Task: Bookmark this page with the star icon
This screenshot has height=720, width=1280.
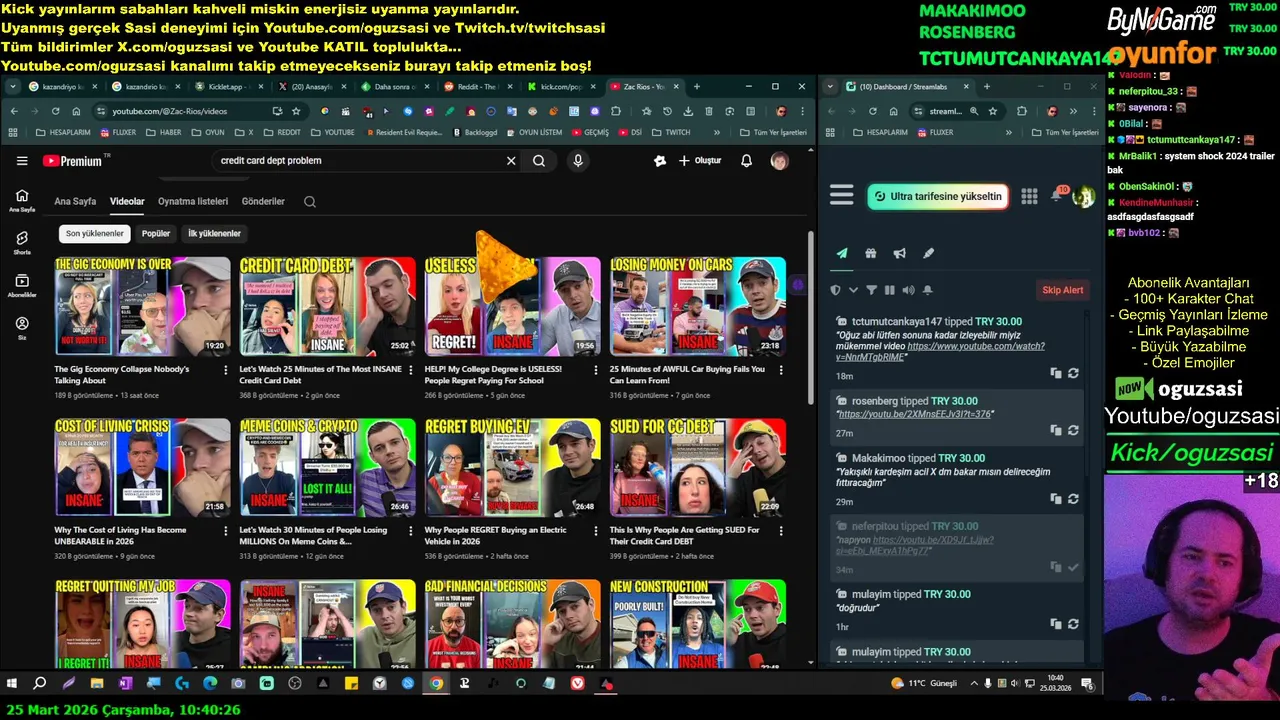Action: pos(296,111)
